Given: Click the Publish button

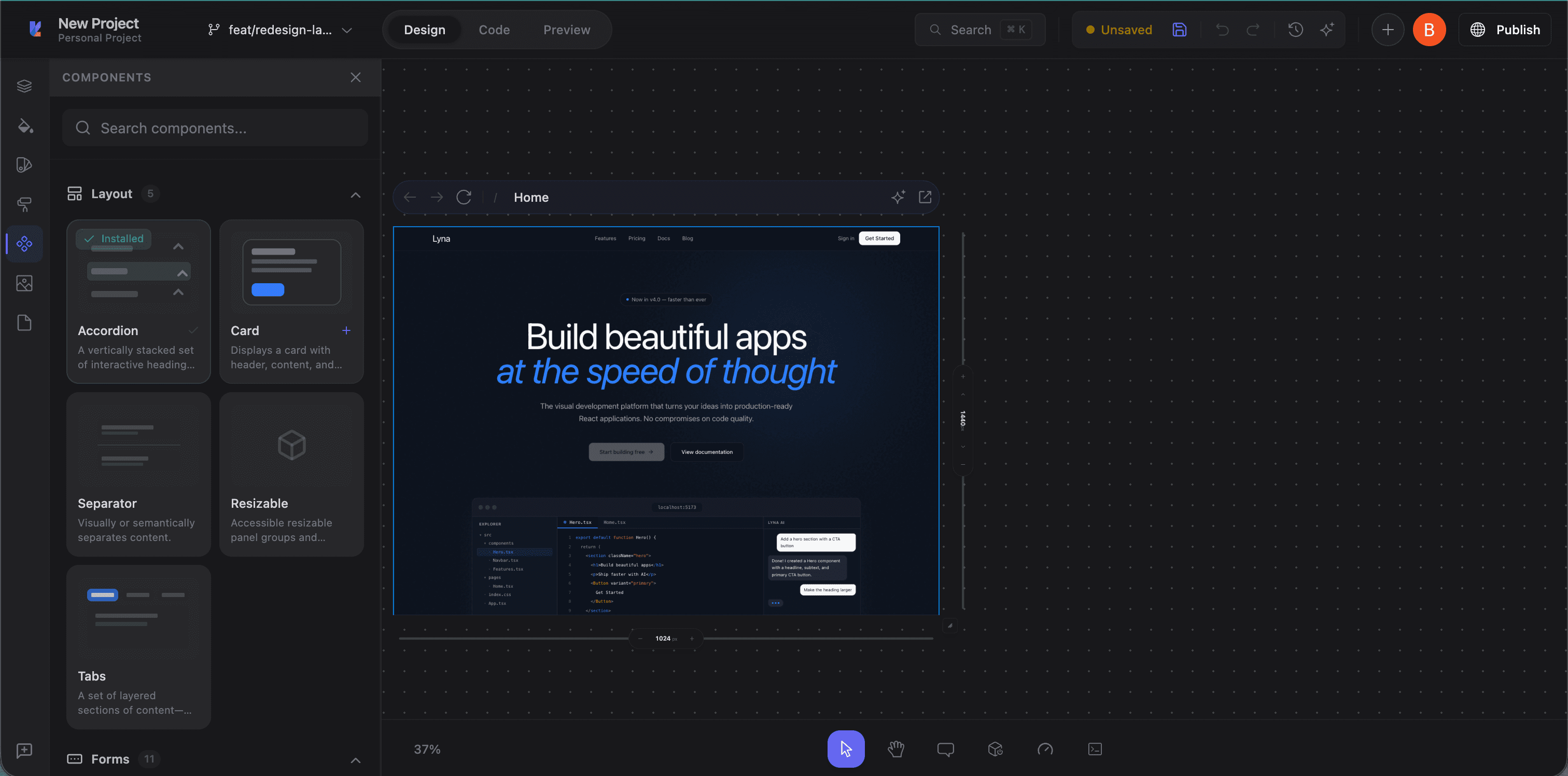Looking at the screenshot, I should coord(1505,30).
